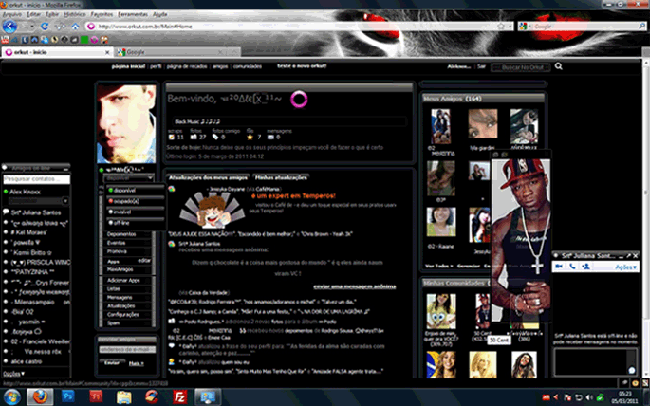
Task: Set status to invisível
Action: (x=135, y=212)
